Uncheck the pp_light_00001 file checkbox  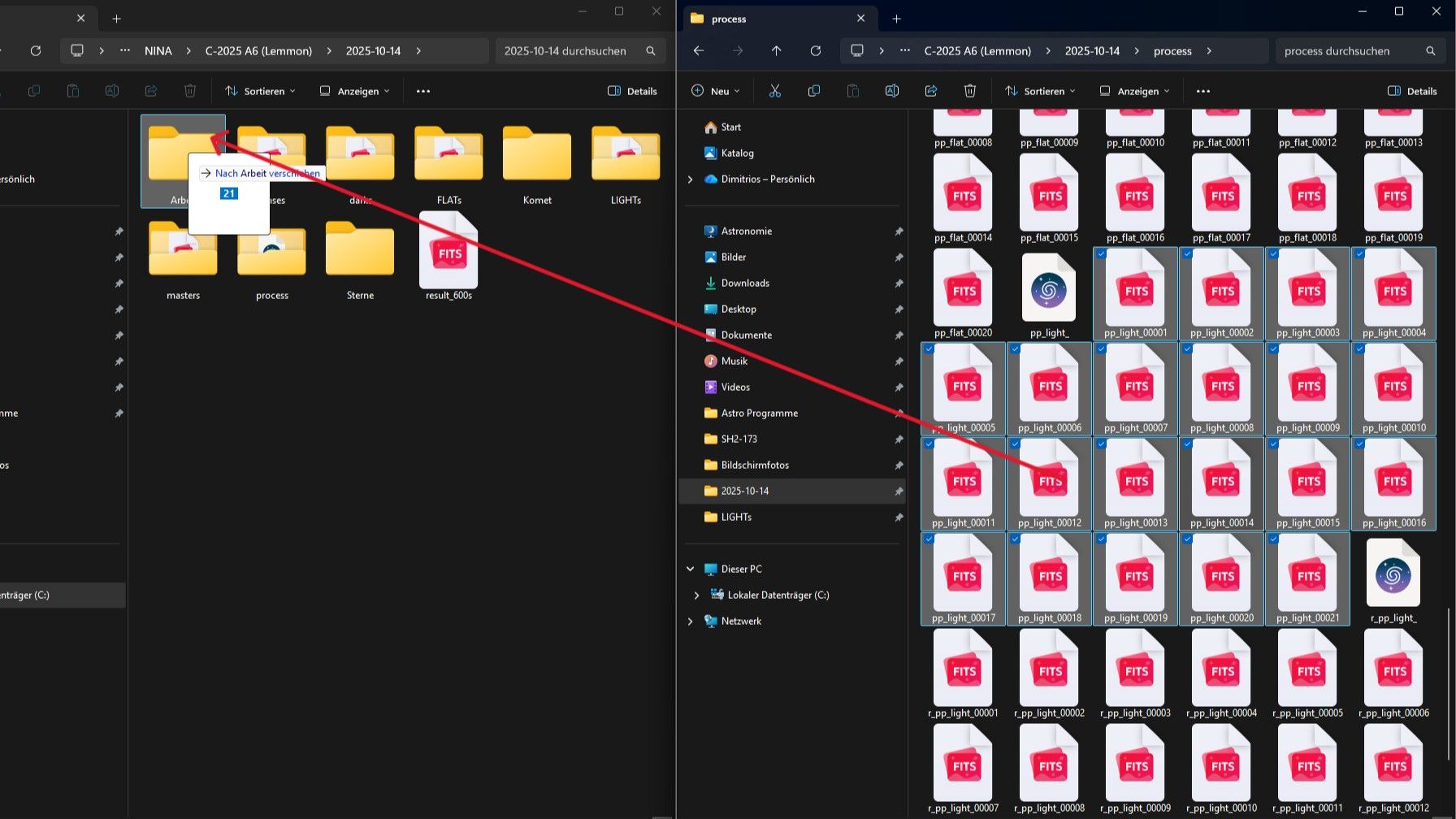point(1102,254)
